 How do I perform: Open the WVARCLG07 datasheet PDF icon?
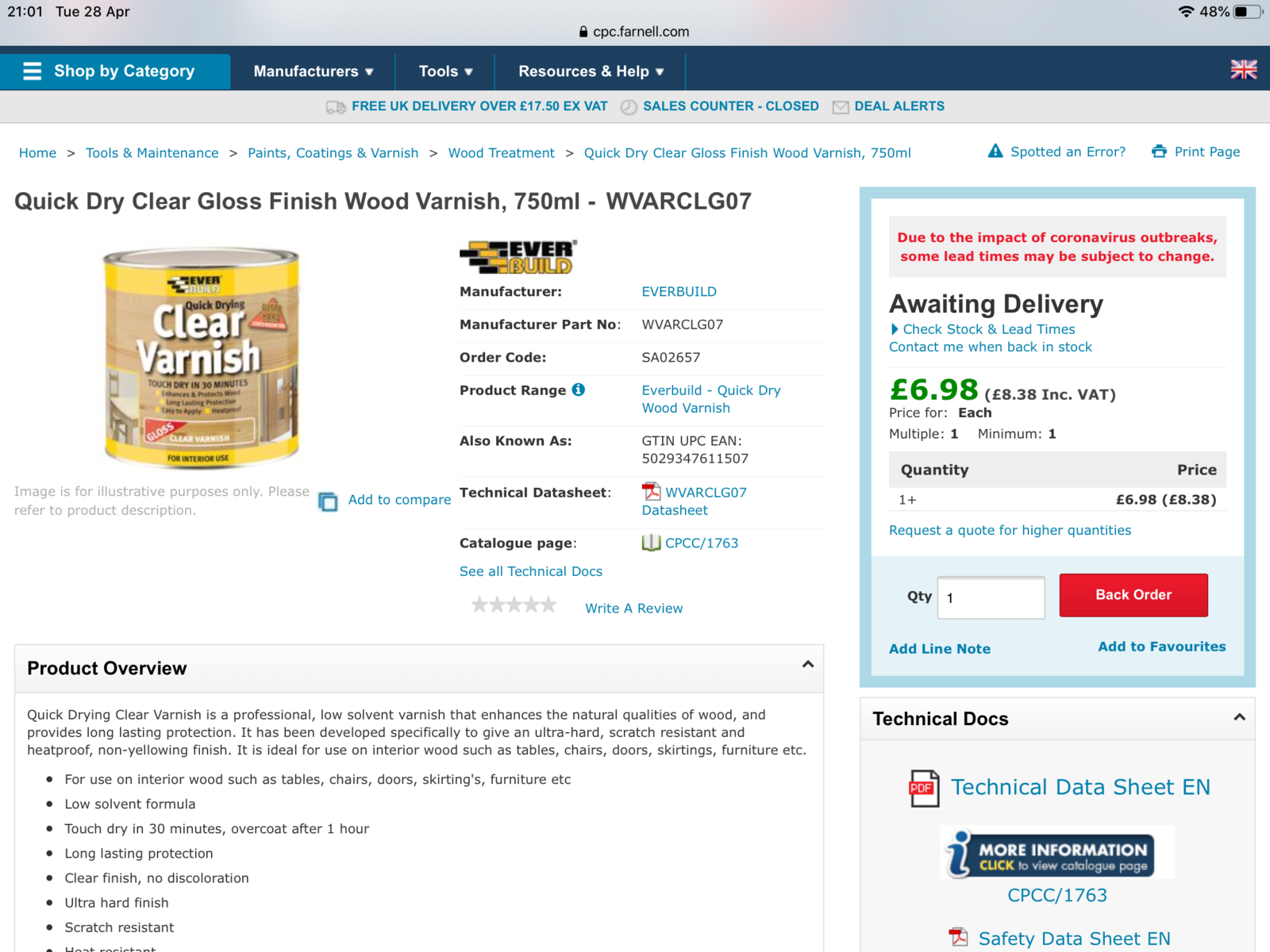[x=651, y=492]
